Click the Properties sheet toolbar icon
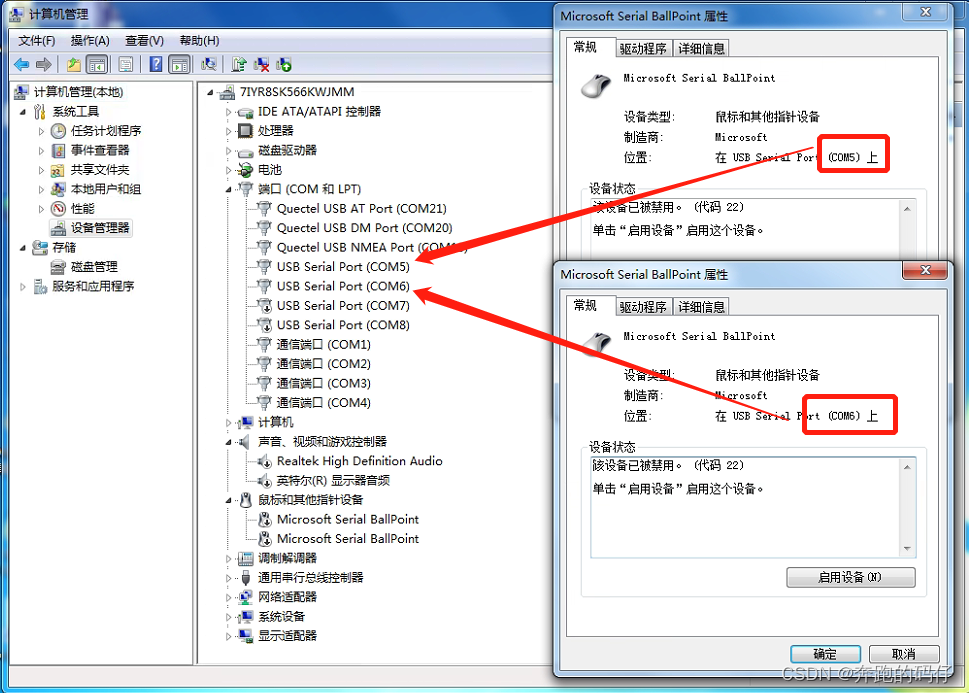Screen dimensions: 969x693 (126, 64)
